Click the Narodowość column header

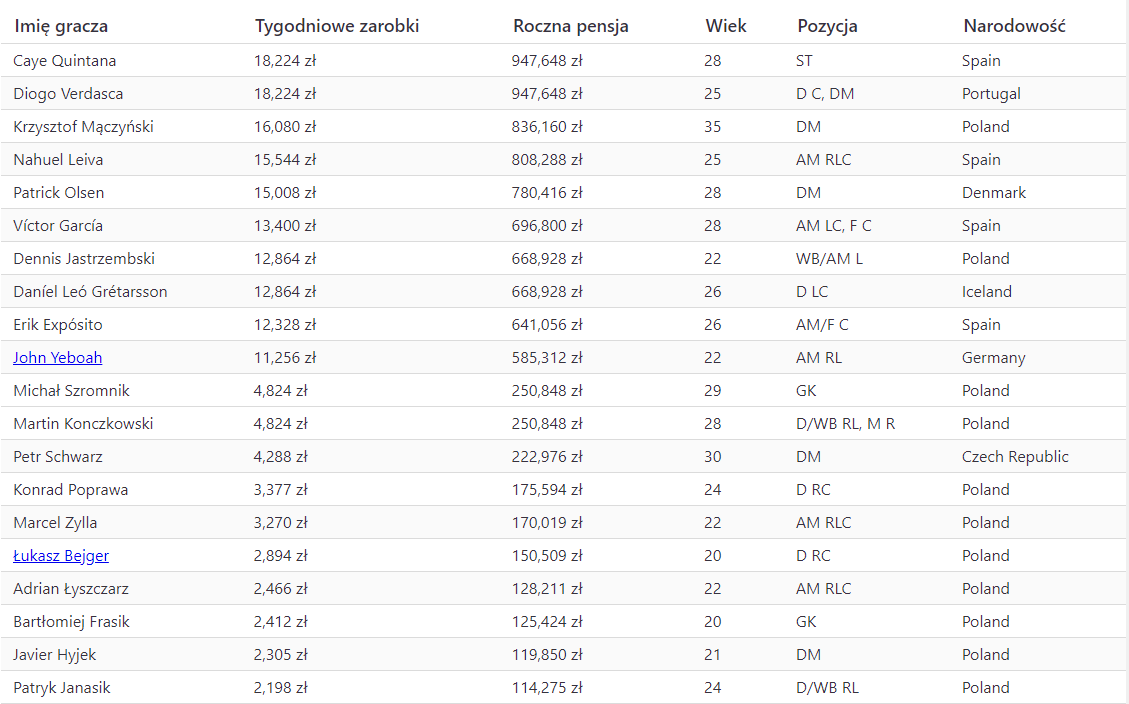[1014, 26]
